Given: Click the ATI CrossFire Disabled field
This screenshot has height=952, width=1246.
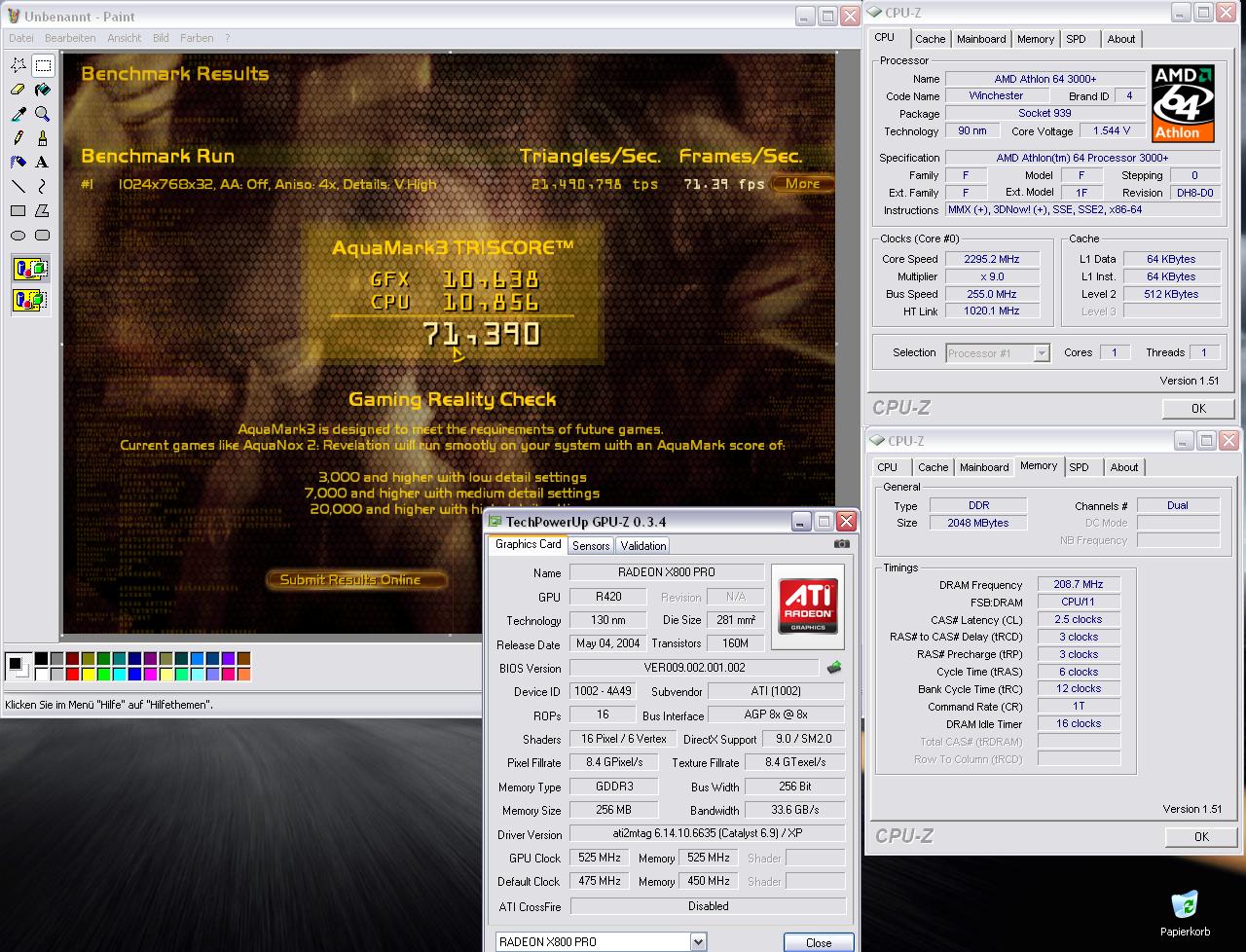Looking at the screenshot, I should click(708, 905).
